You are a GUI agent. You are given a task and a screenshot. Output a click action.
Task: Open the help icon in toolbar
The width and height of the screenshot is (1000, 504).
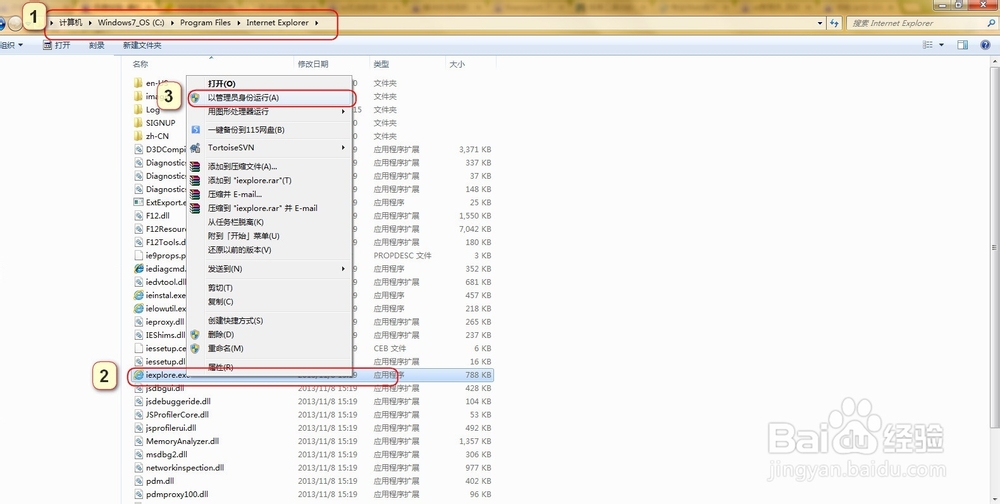(x=985, y=45)
